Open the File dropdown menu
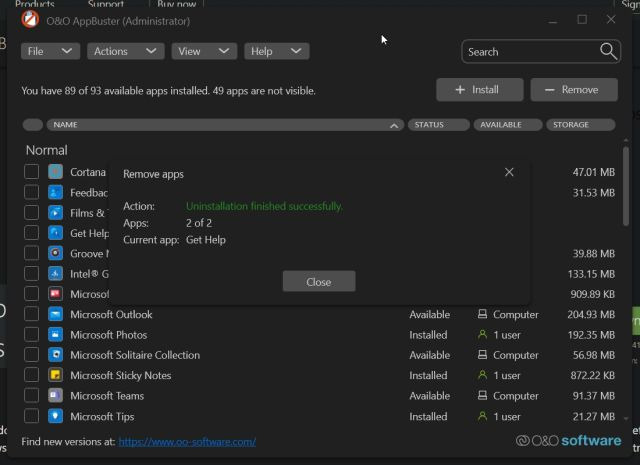Screen dimensions: 640x465 point(50,51)
